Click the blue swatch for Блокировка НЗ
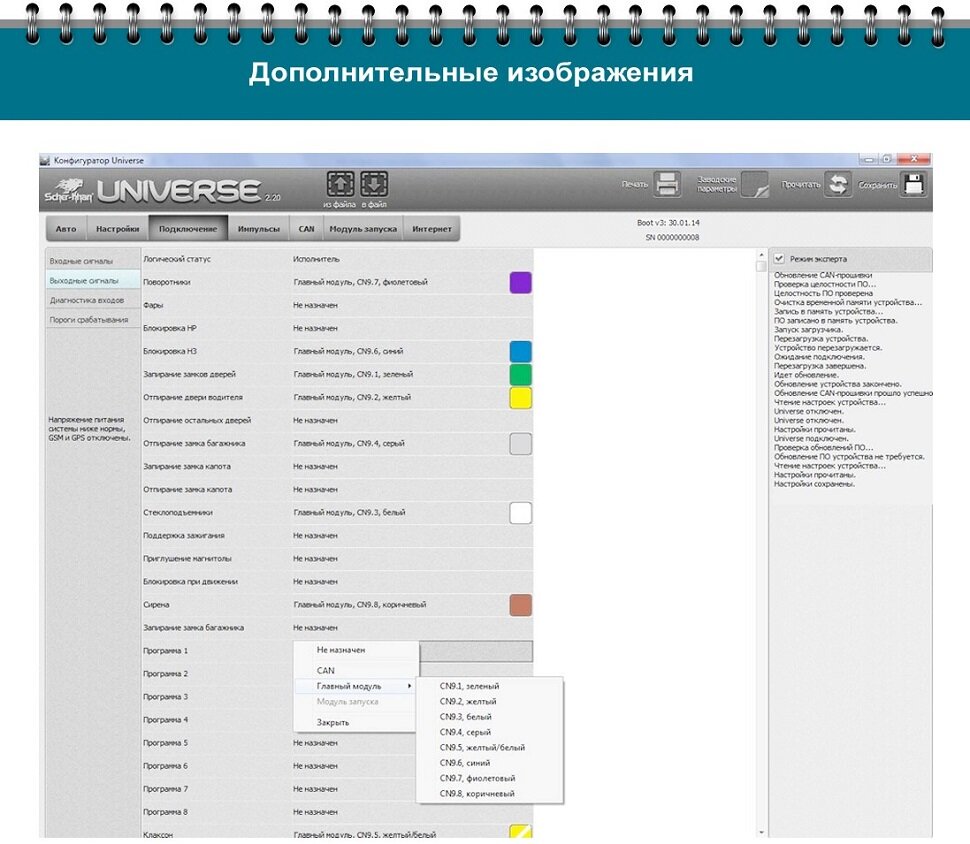Screen dimensions: 970x844 click(520, 351)
